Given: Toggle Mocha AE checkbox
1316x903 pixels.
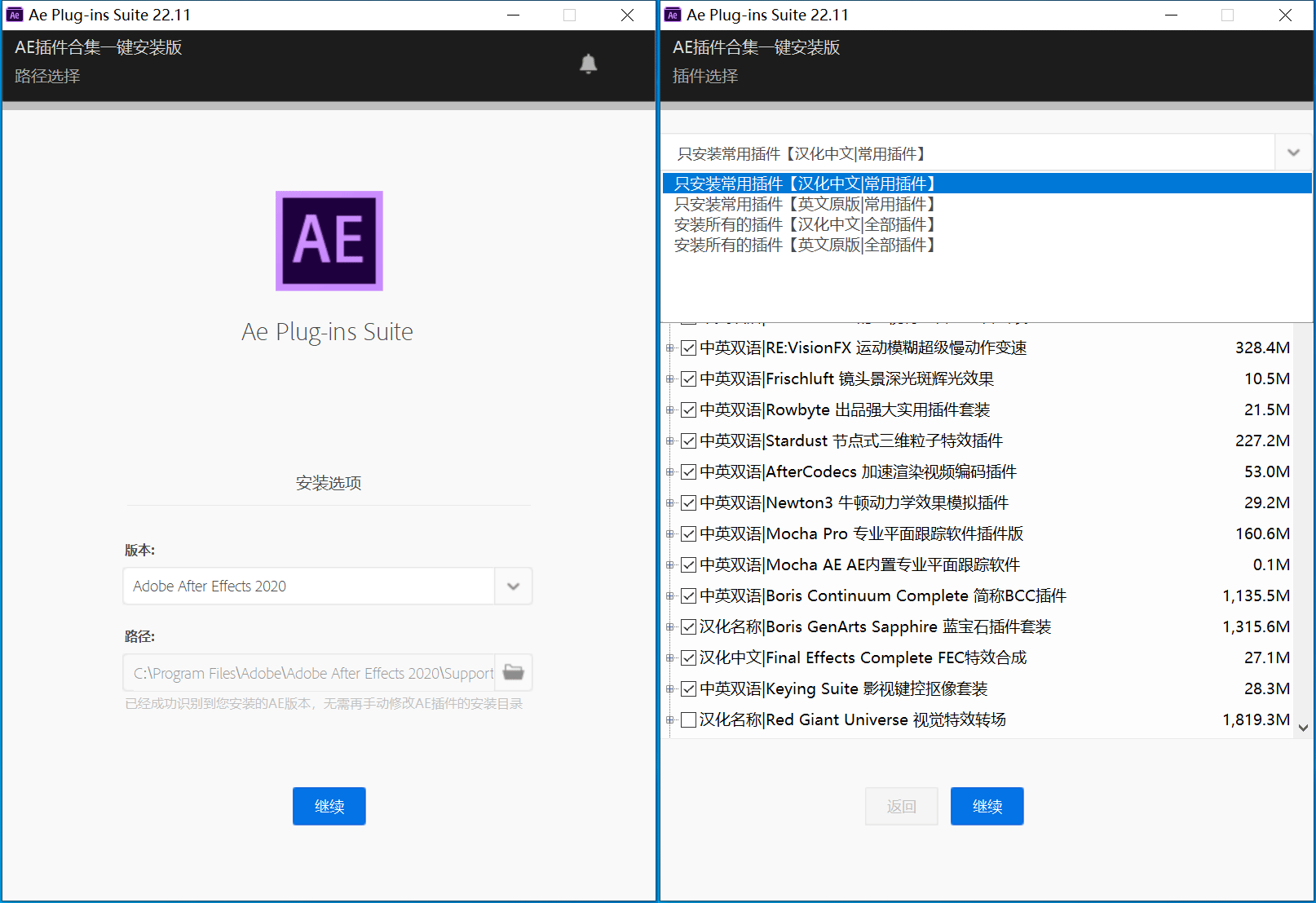Looking at the screenshot, I should click(x=688, y=565).
